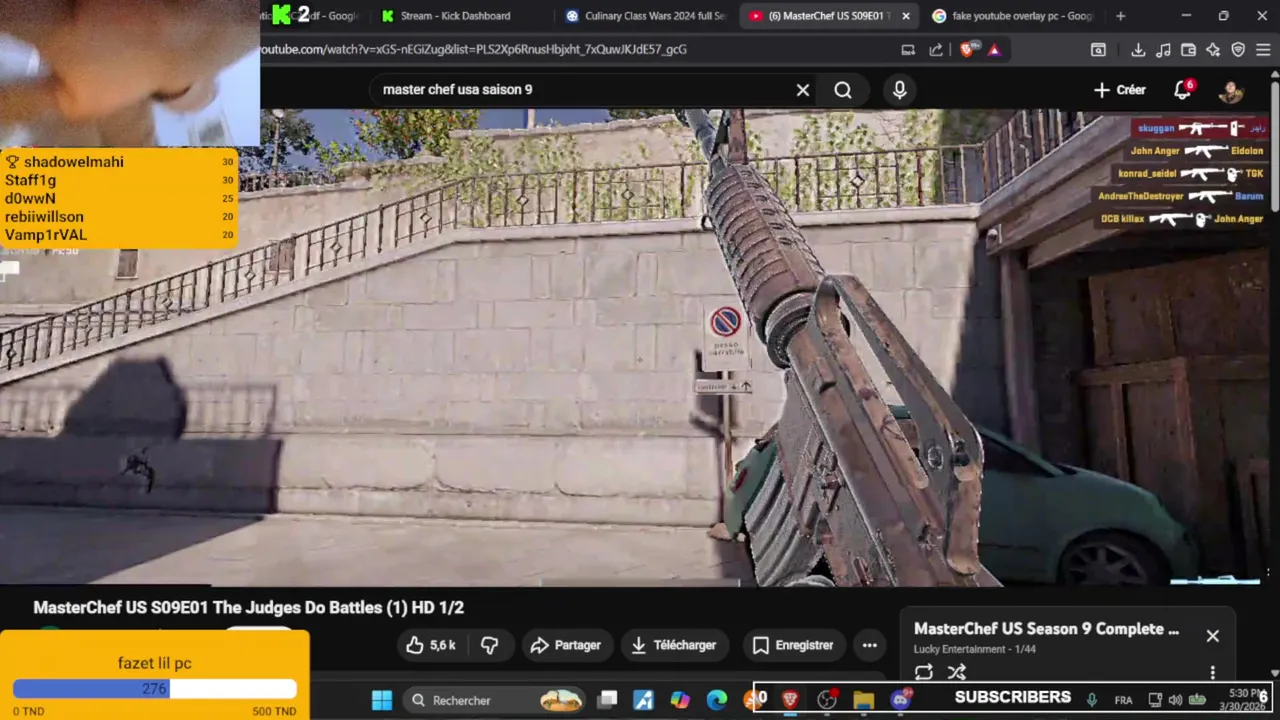
Task: Open Brave VPN shield icon
Action: 1238,49
